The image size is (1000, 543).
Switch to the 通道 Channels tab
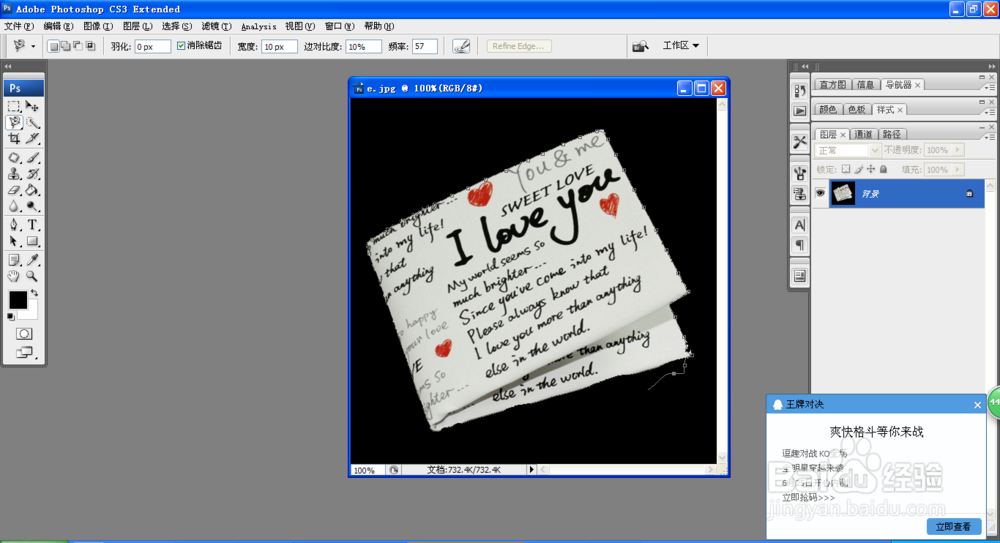tap(863, 134)
